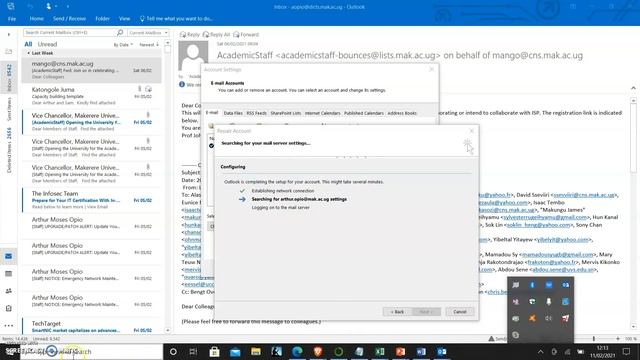Switch to Outlook taskbar icon

(442, 351)
